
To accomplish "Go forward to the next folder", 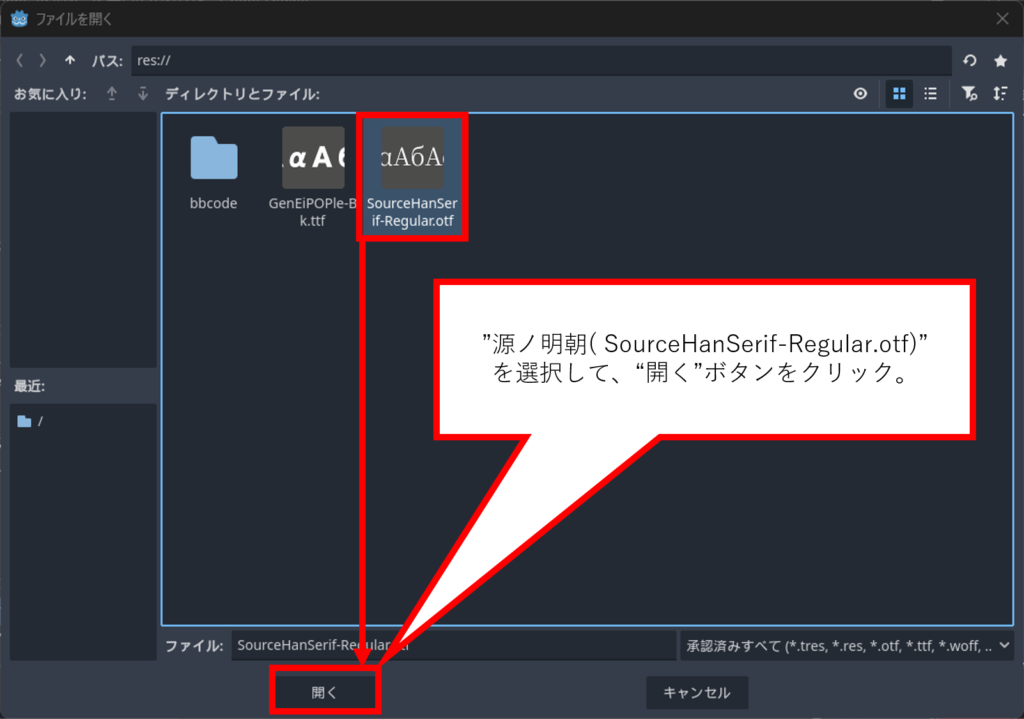I will click(x=43, y=61).
